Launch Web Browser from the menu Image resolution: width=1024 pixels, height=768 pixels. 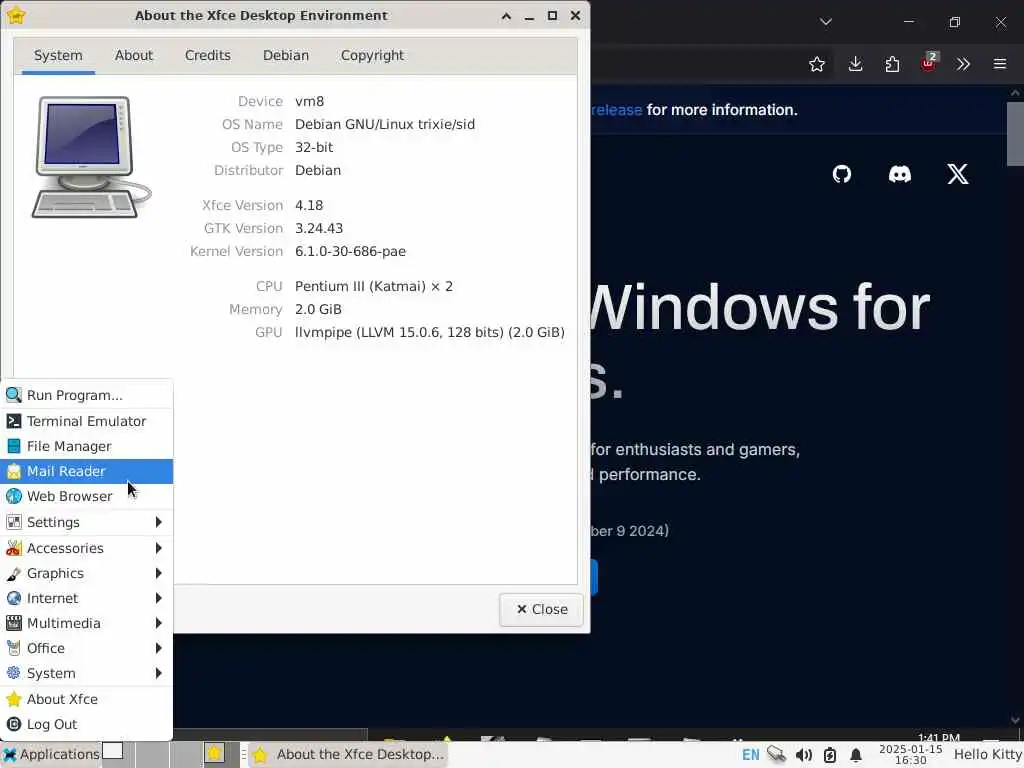pyautogui.click(x=86, y=496)
